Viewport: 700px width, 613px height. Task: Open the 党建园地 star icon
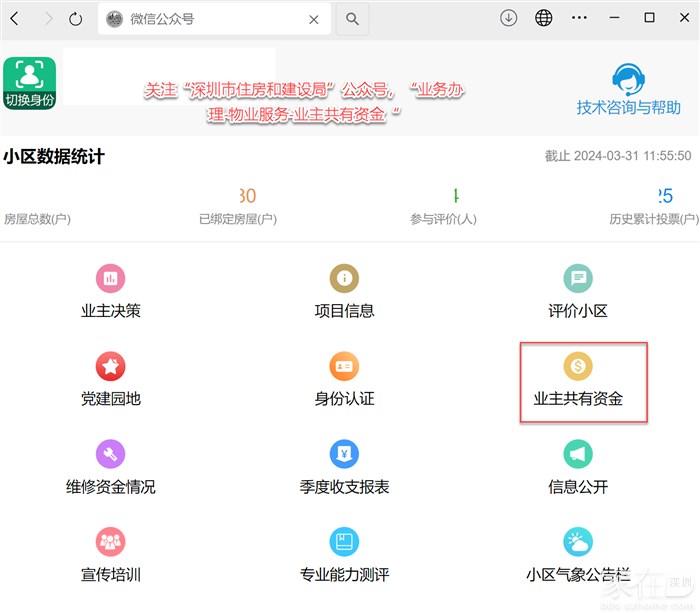click(110, 366)
